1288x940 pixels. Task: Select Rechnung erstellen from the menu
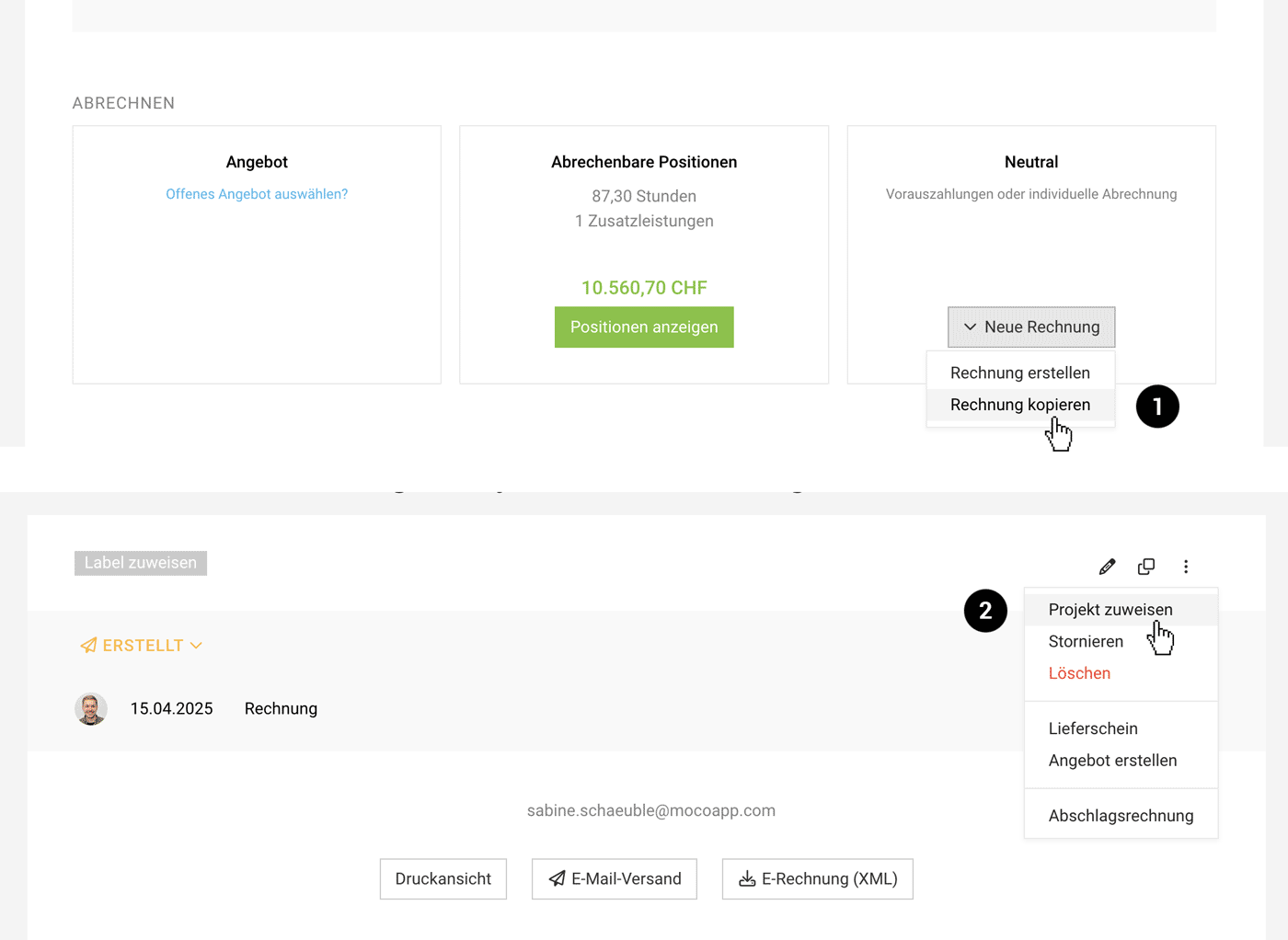tap(1019, 373)
